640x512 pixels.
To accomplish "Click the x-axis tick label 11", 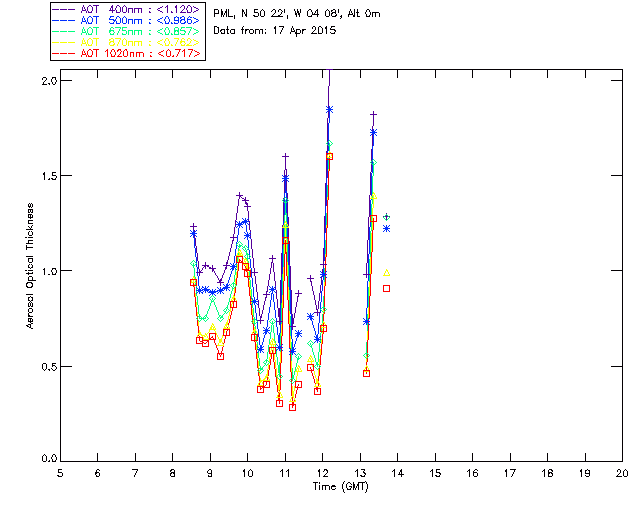I will point(285,473).
